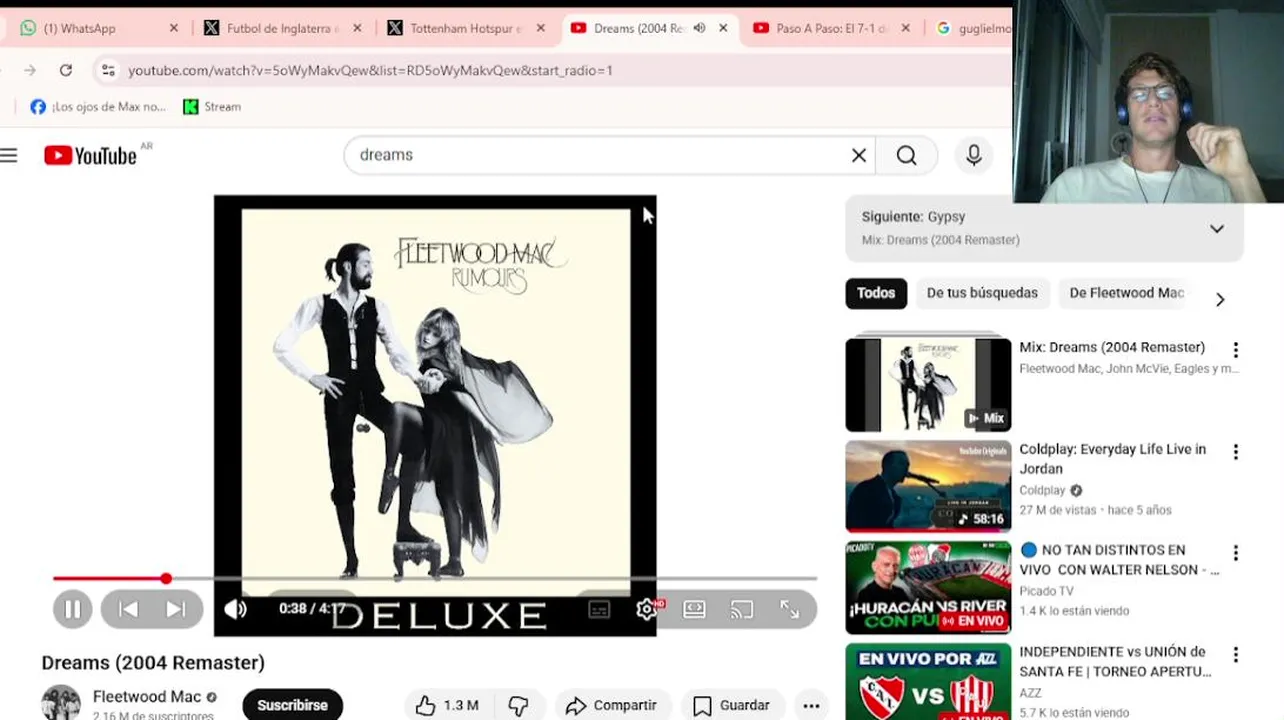Open Huracán vs River live thumbnail

click(928, 588)
